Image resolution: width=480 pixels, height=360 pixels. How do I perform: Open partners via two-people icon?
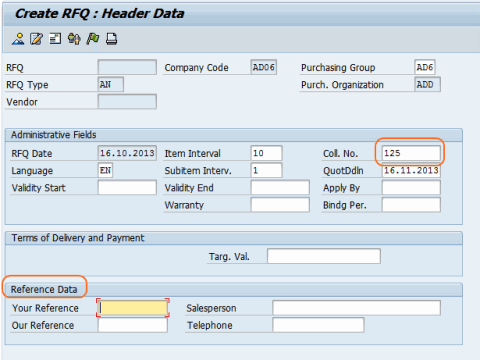pyautogui.click(x=74, y=39)
